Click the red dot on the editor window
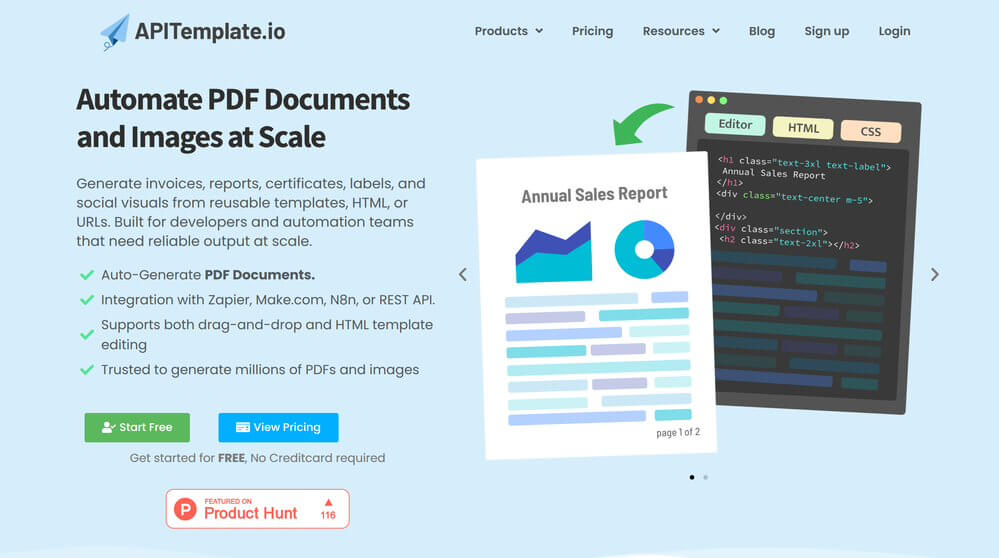This screenshot has height=558, width=999. [x=699, y=100]
